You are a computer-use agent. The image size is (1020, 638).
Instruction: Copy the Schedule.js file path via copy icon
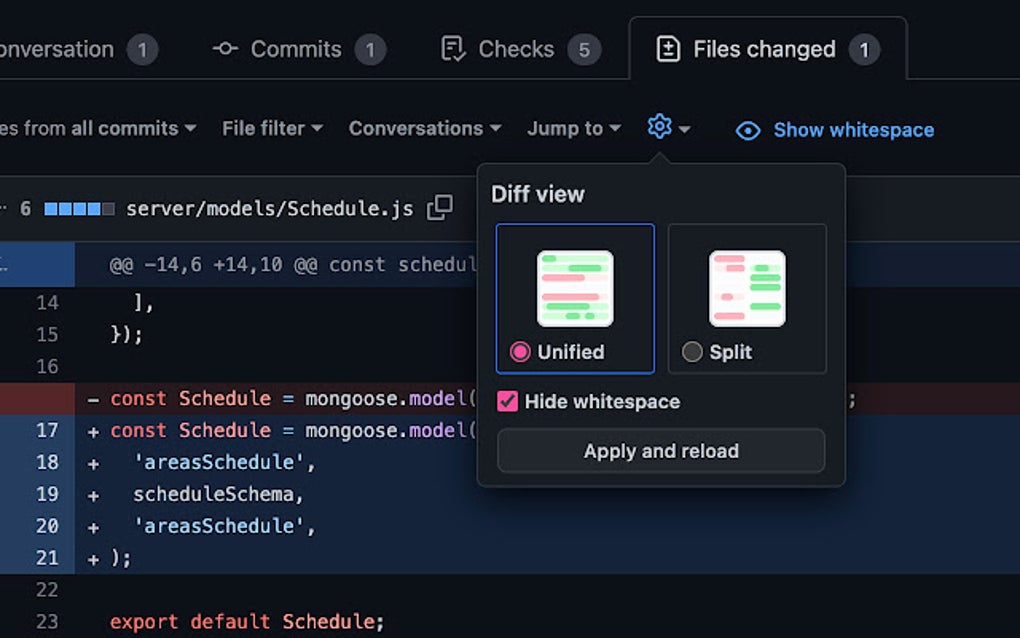438,207
